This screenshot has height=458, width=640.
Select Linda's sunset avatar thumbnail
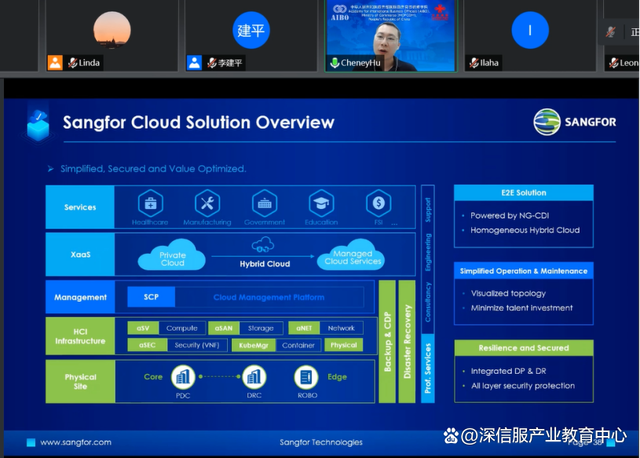(112, 29)
